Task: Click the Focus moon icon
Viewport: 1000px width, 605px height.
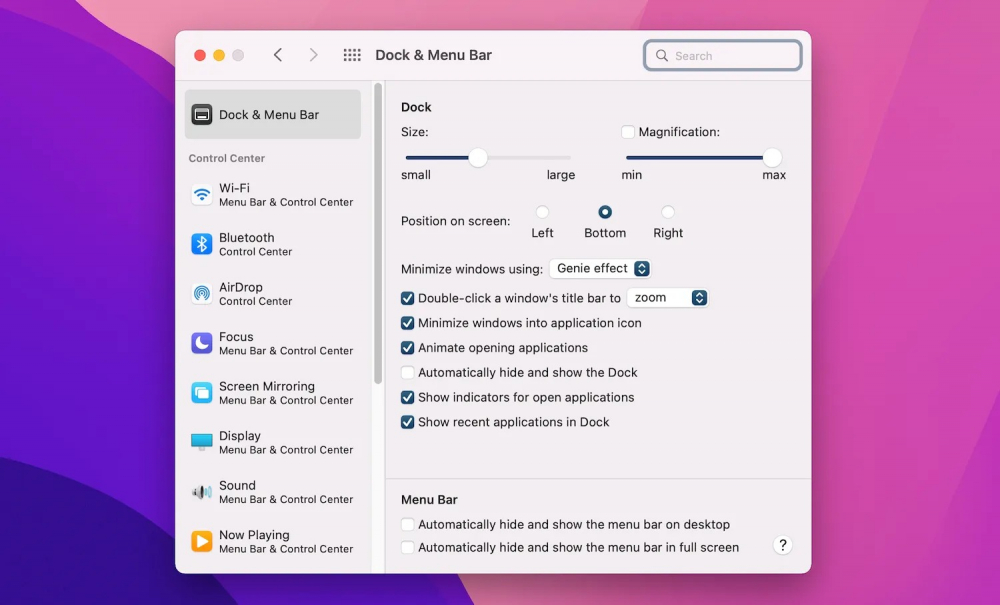Action: pyautogui.click(x=202, y=343)
